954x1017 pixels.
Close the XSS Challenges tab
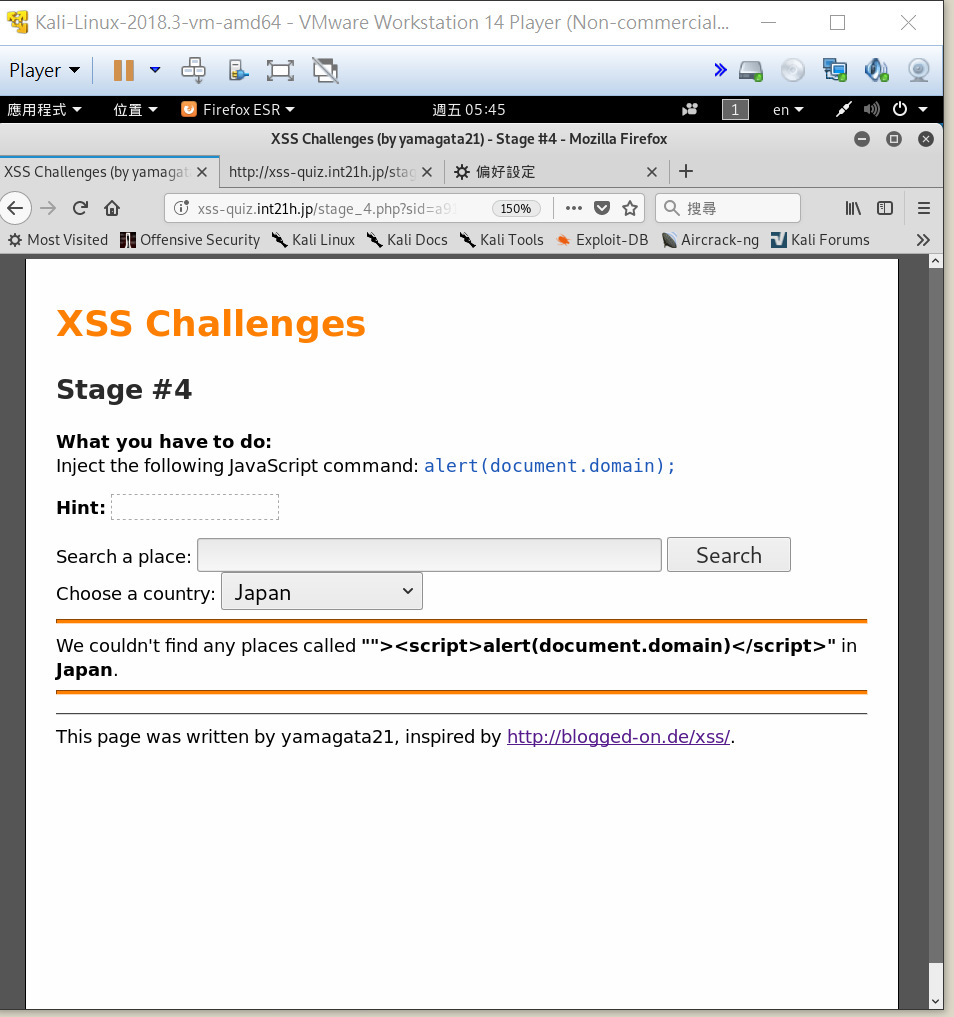pos(202,172)
